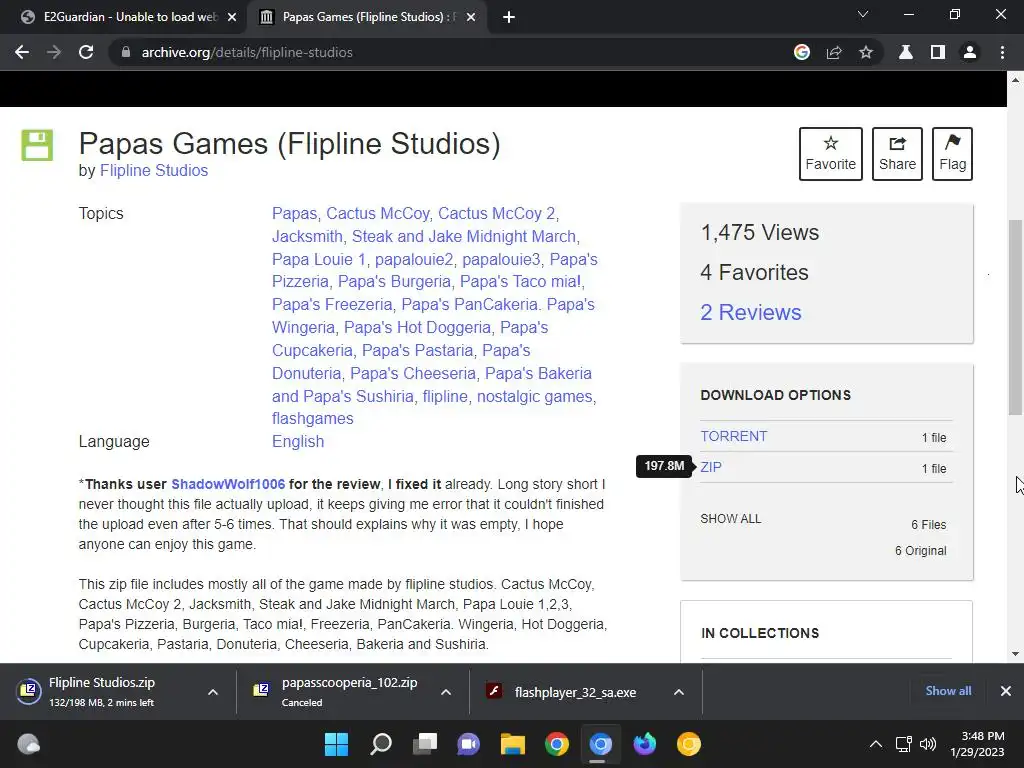Open the Chat app on the taskbar
Image resolution: width=1024 pixels, height=768 pixels.
(x=468, y=744)
